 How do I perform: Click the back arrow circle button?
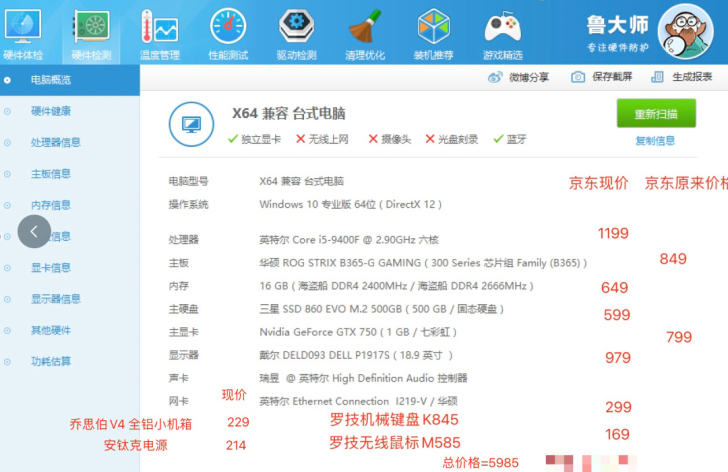(34, 231)
